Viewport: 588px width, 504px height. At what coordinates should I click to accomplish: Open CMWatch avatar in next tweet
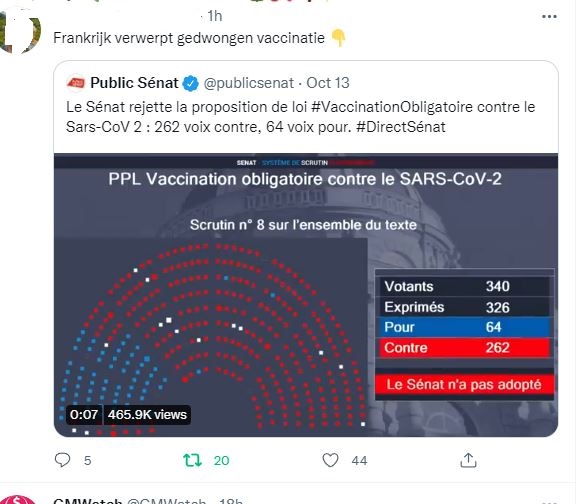pos(19,500)
